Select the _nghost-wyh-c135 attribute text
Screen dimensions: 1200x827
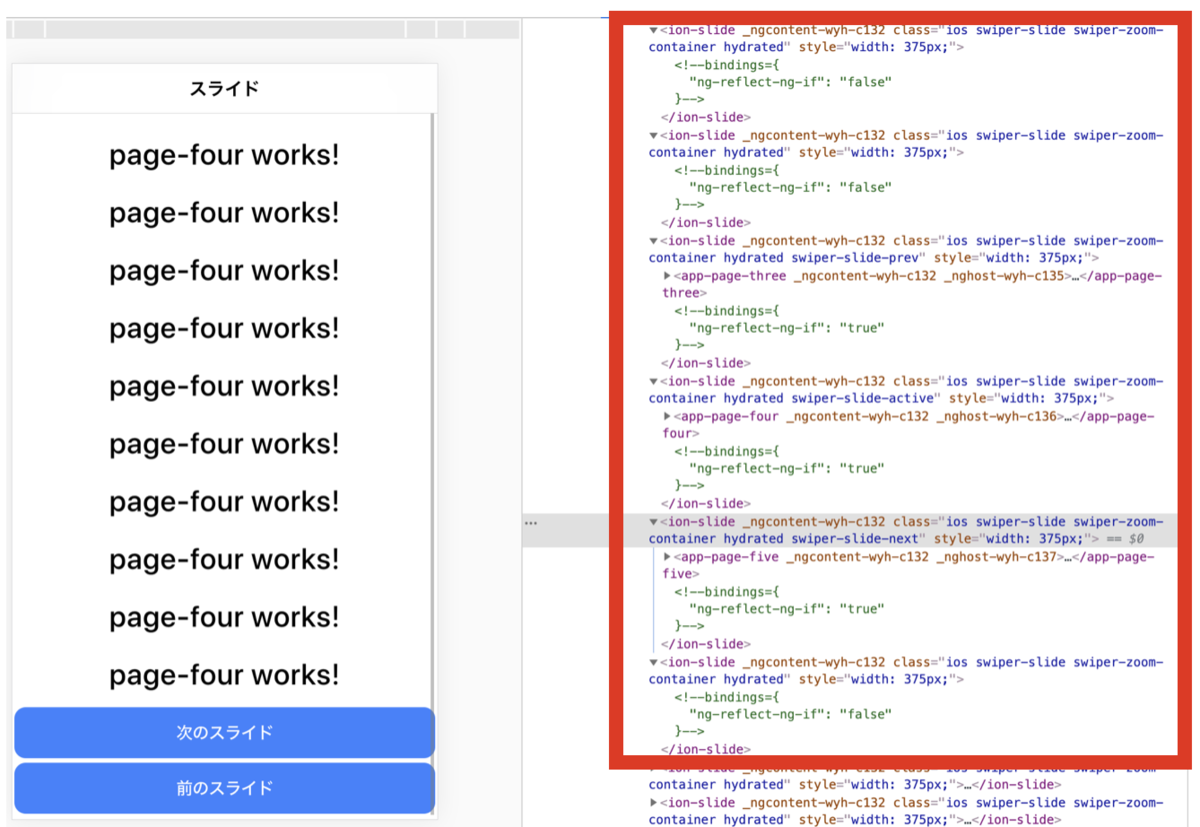[1004, 276]
